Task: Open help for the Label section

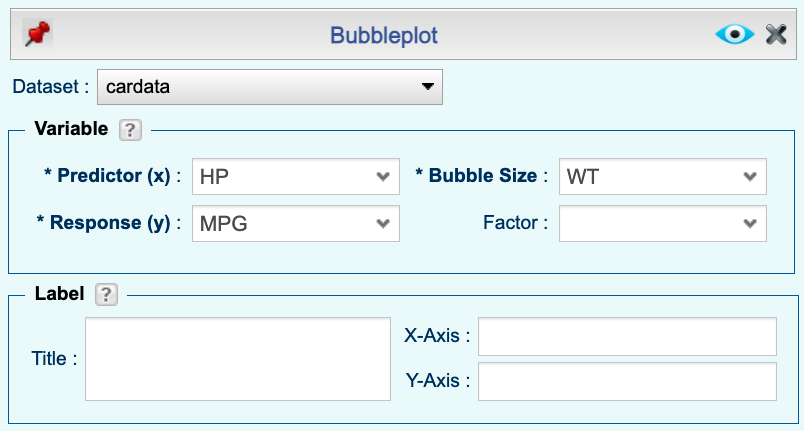Action: (105, 294)
